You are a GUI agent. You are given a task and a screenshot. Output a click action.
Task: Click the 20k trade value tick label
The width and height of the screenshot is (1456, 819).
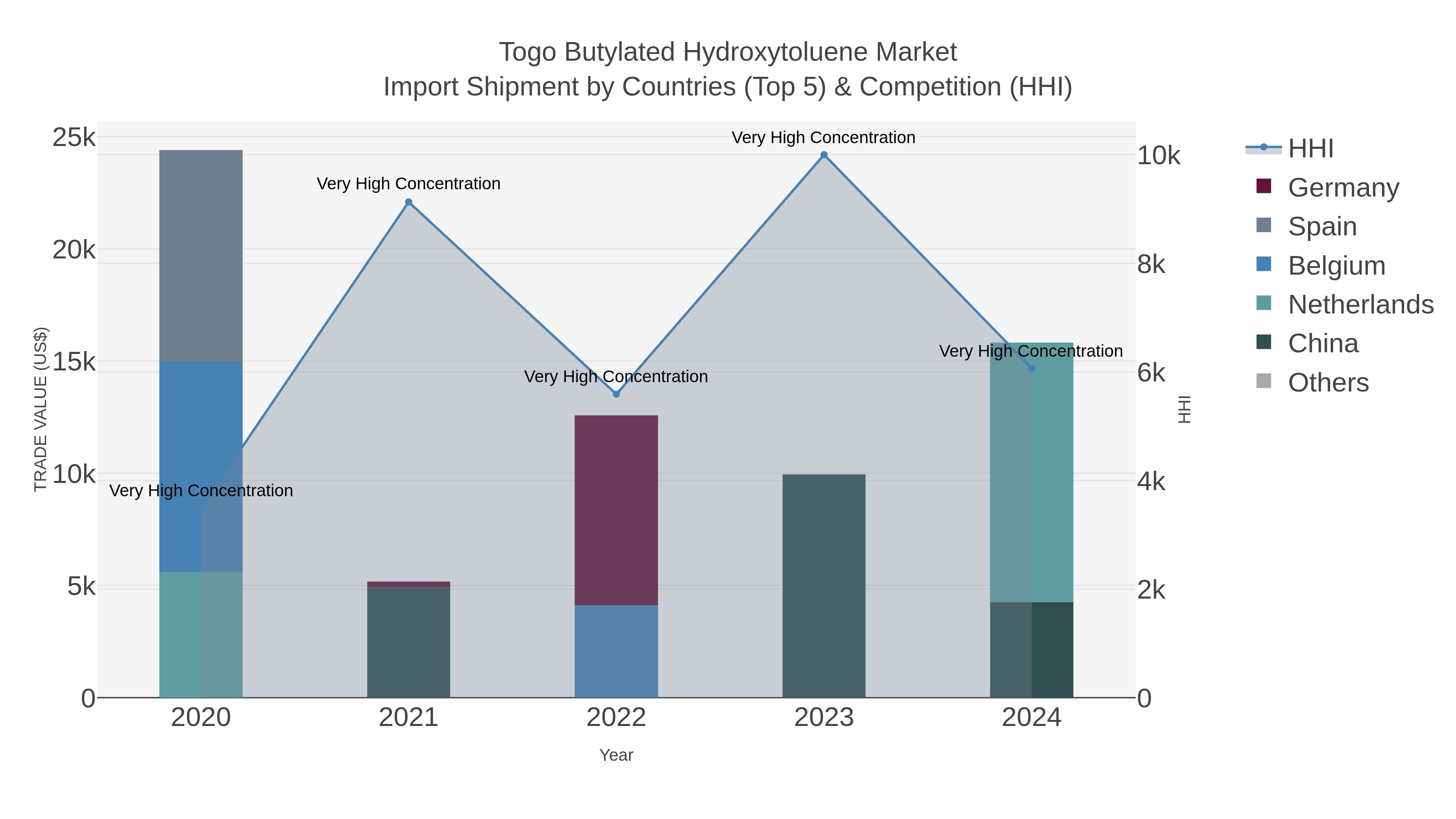(x=74, y=249)
